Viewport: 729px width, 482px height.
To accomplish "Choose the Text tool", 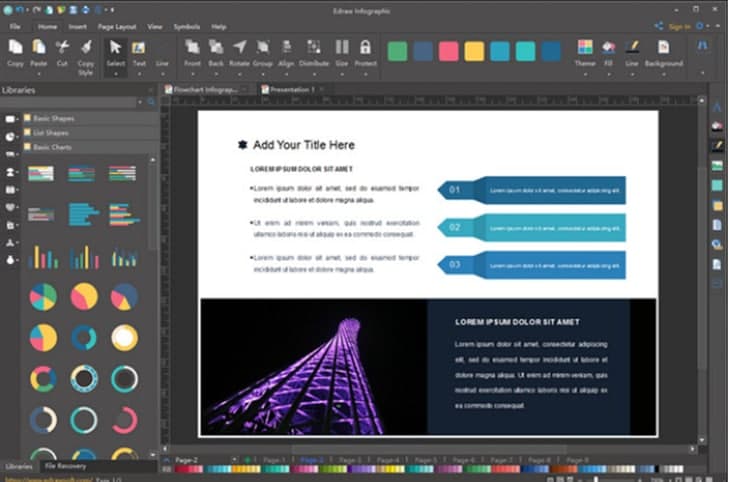I will [139, 47].
